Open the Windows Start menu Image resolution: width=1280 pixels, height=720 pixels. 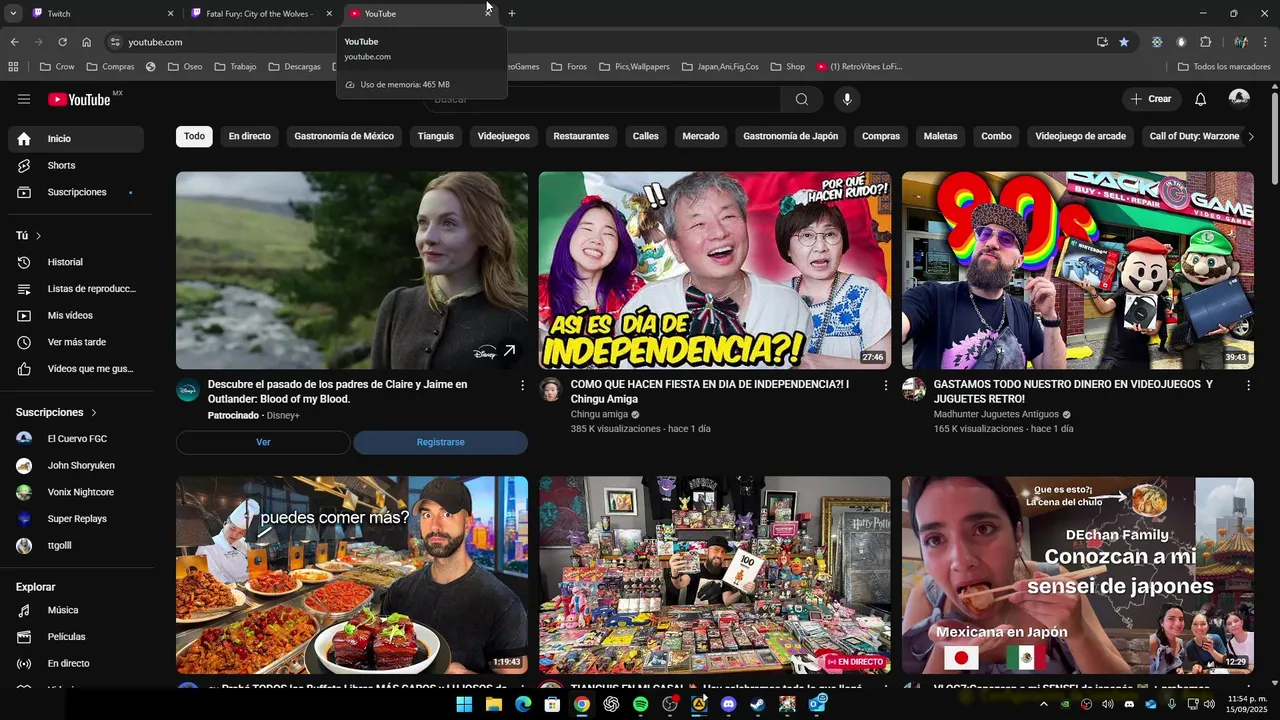pyautogui.click(x=464, y=704)
